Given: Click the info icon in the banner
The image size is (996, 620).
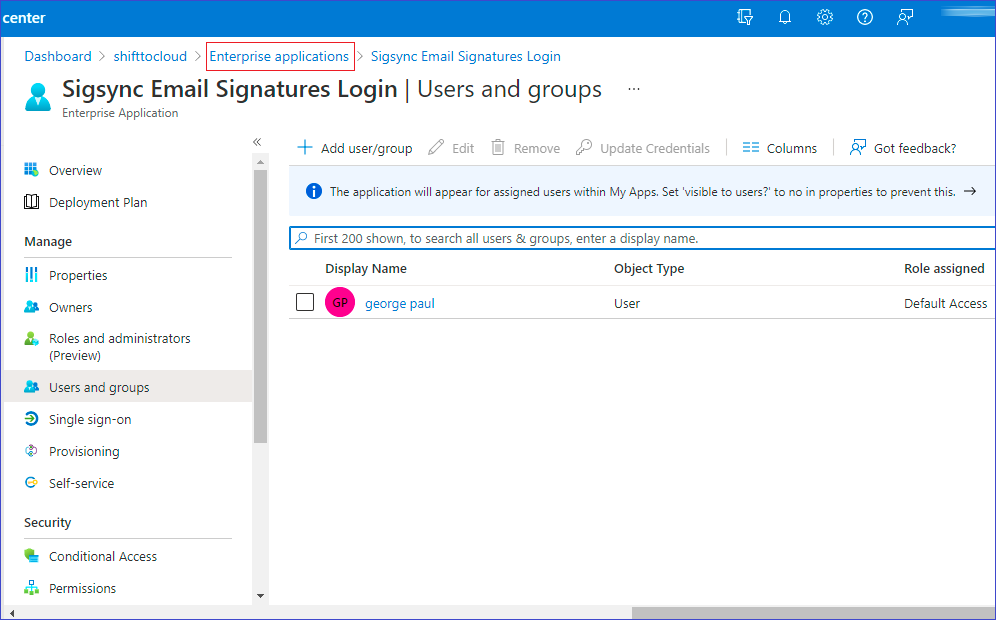Looking at the screenshot, I should click(314, 191).
